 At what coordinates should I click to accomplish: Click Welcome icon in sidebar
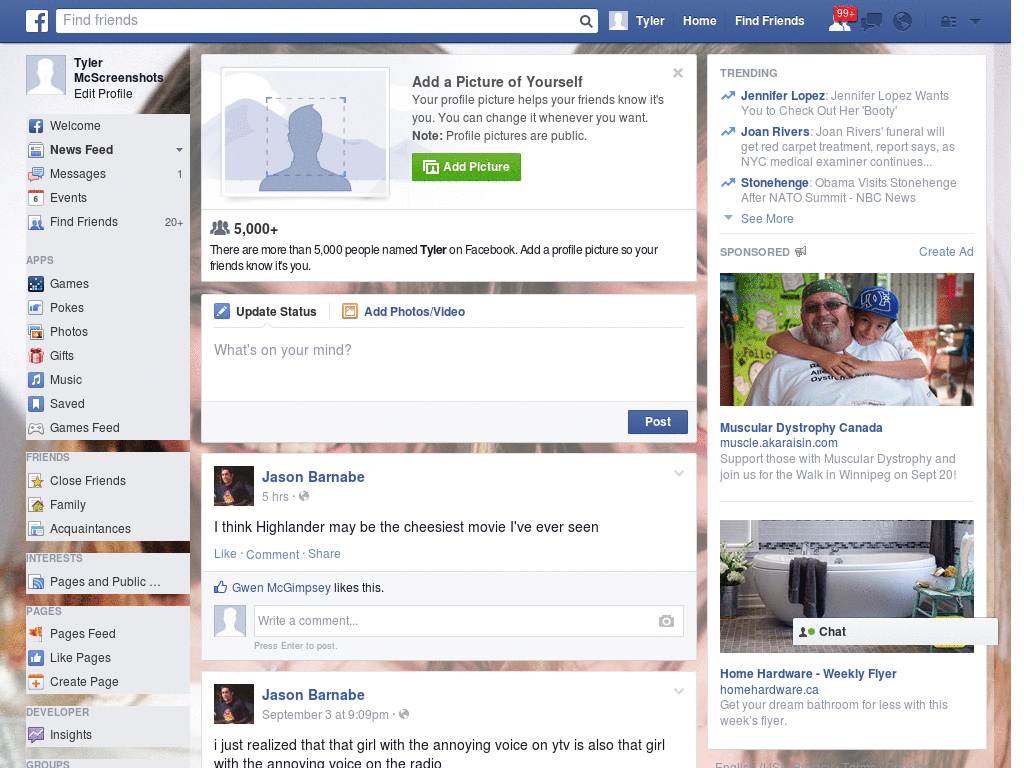36,126
